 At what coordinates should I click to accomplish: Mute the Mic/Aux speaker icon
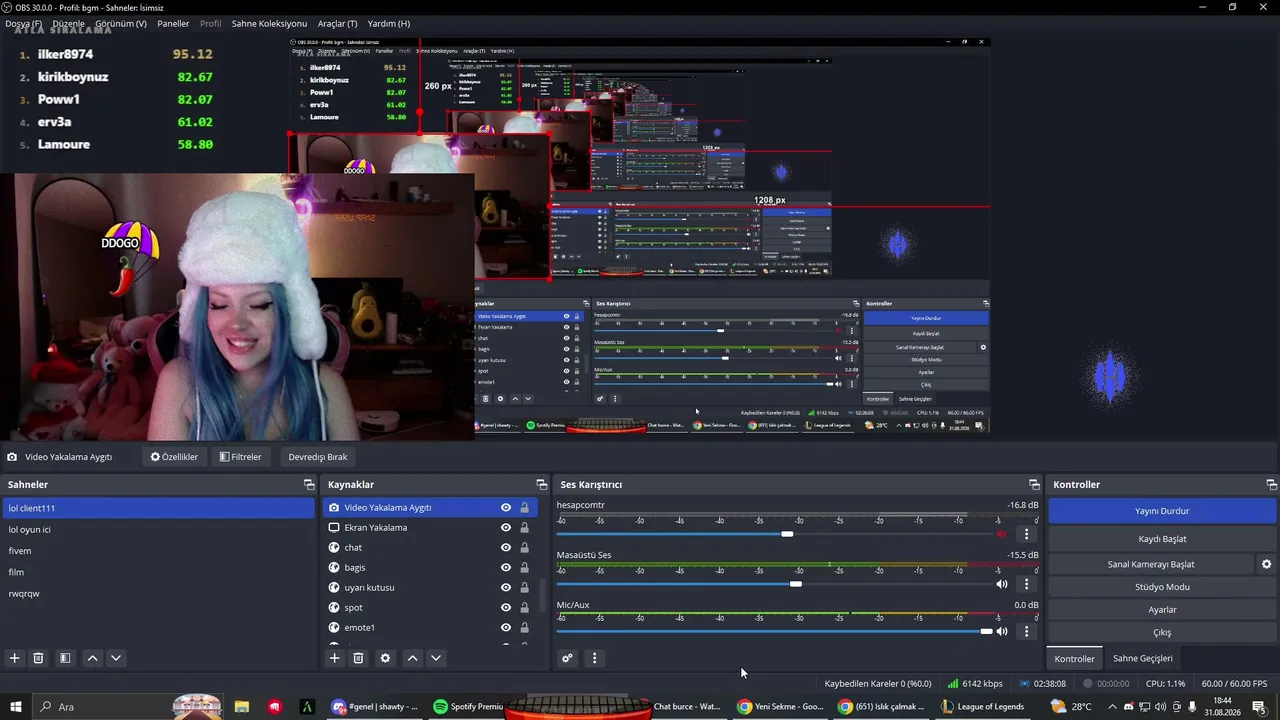pos(1002,632)
